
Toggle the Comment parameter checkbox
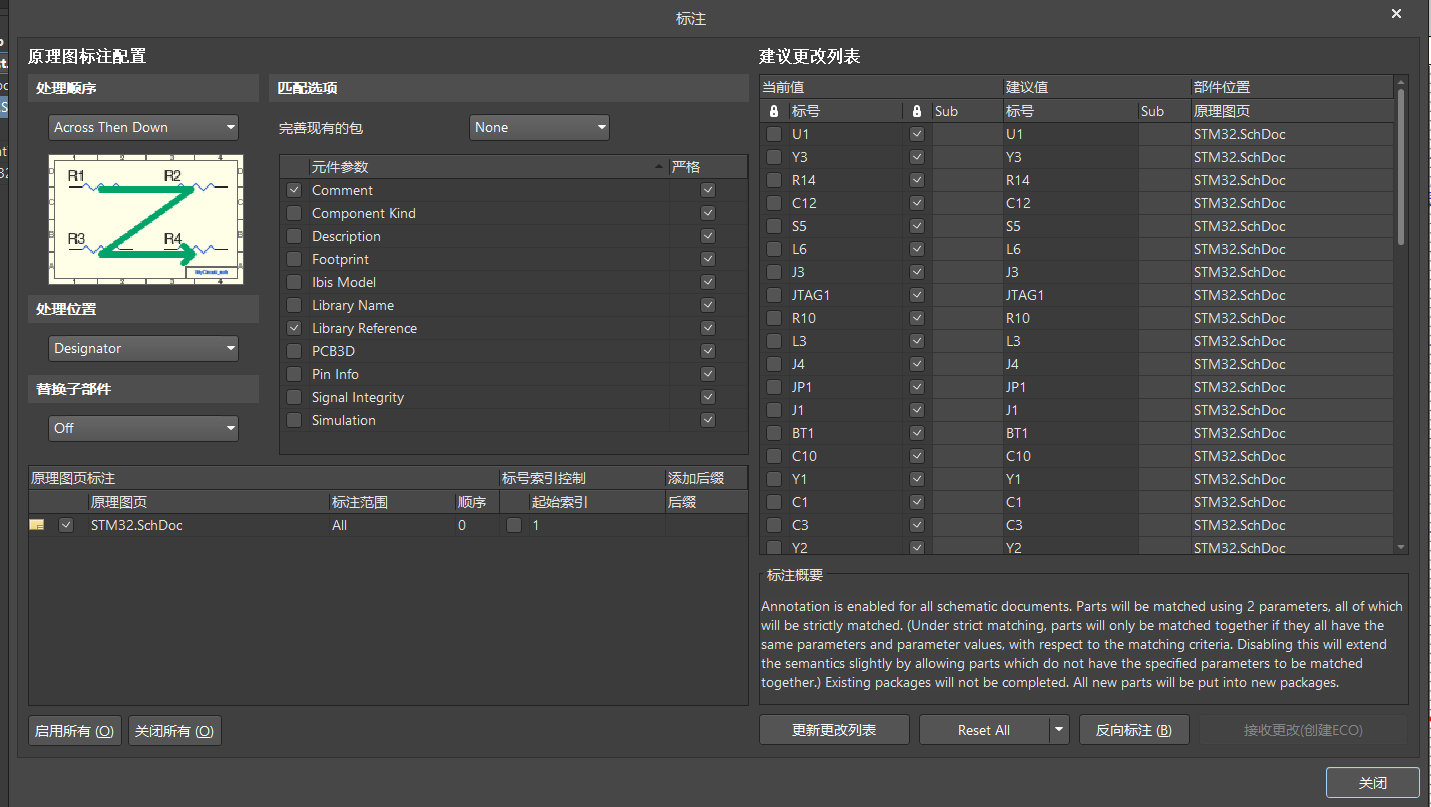point(294,190)
